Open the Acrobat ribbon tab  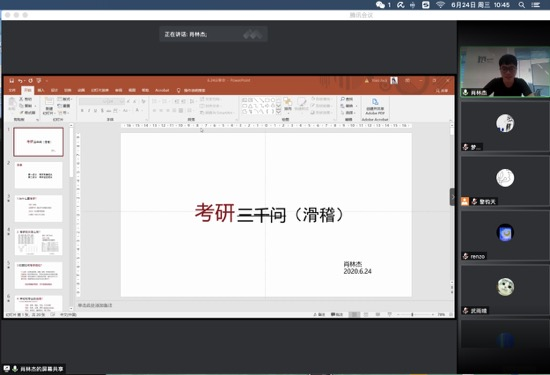(162, 91)
